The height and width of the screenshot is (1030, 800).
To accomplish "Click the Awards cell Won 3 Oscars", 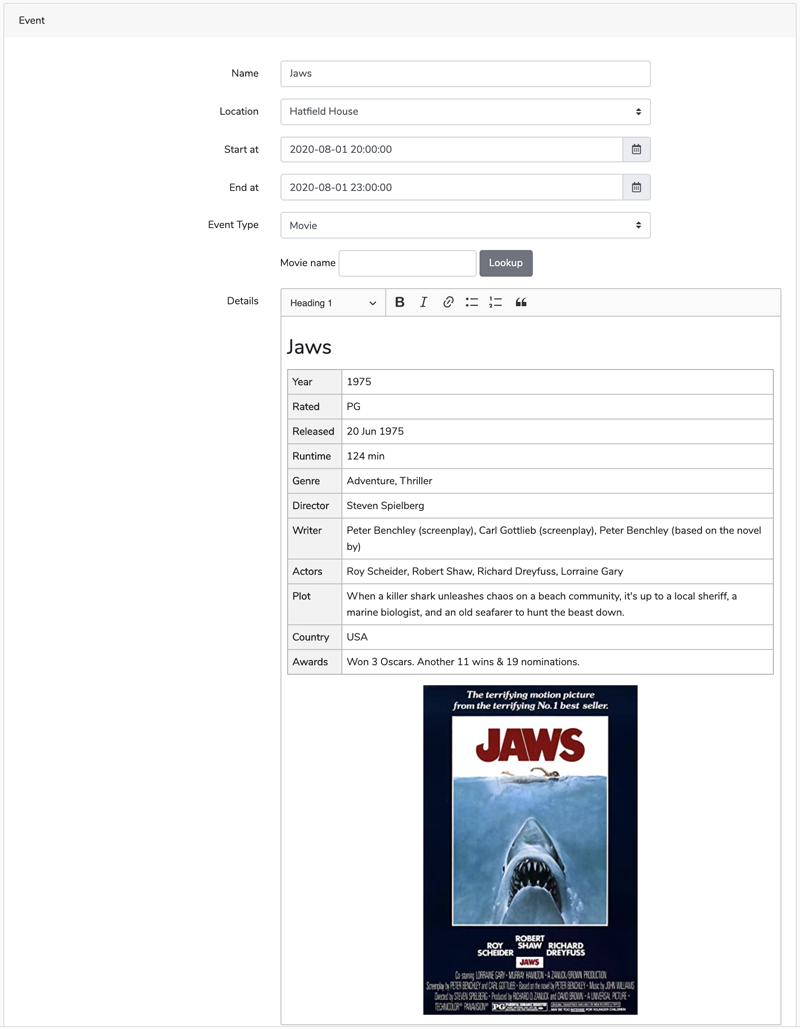I will [x=557, y=662].
